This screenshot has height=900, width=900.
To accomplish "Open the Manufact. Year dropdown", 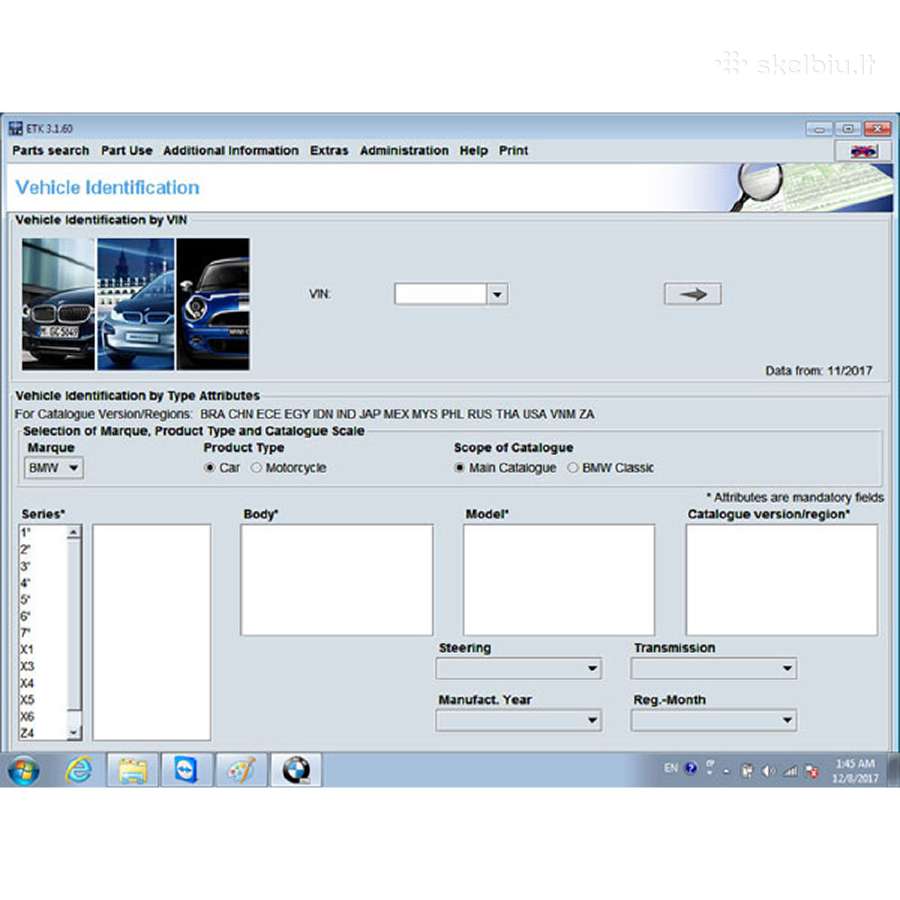I will point(518,720).
